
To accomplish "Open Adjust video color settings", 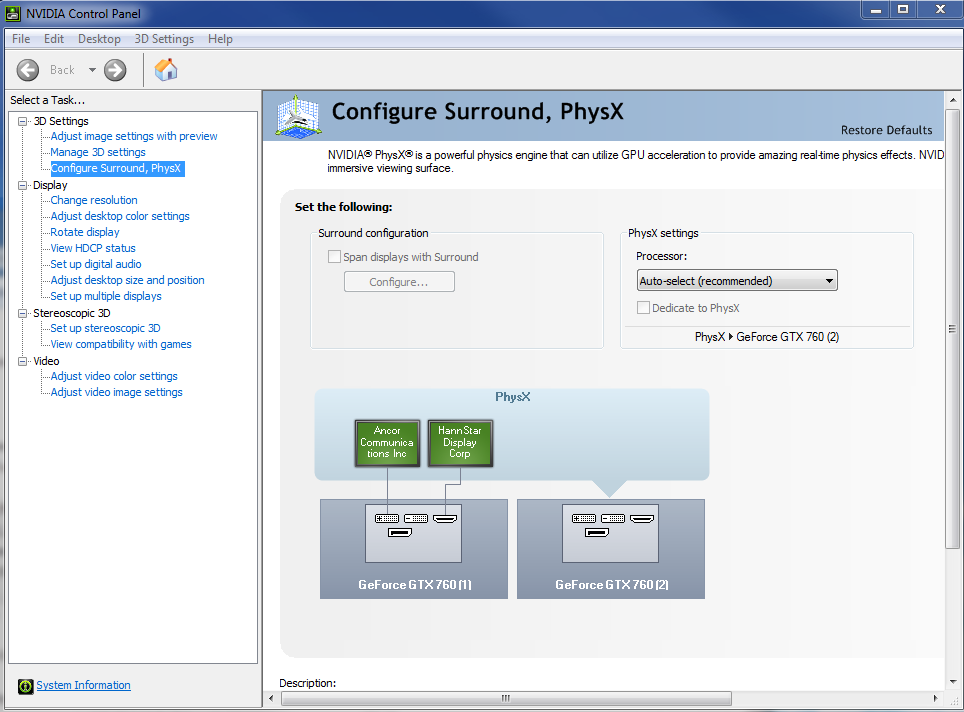I will [114, 376].
